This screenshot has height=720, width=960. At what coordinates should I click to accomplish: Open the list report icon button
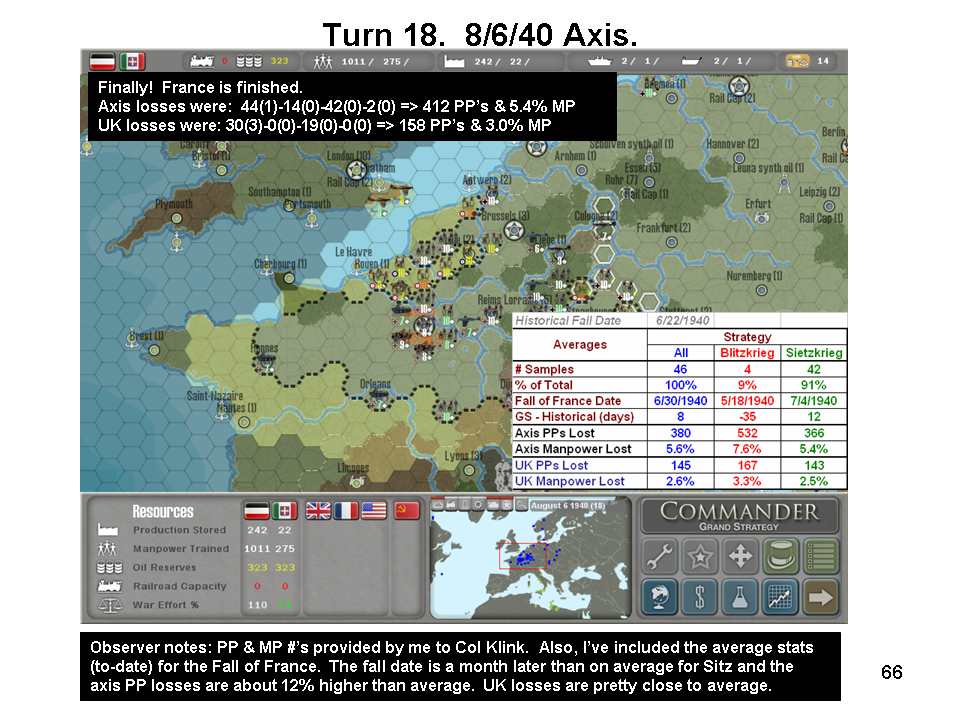pos(821,554)
